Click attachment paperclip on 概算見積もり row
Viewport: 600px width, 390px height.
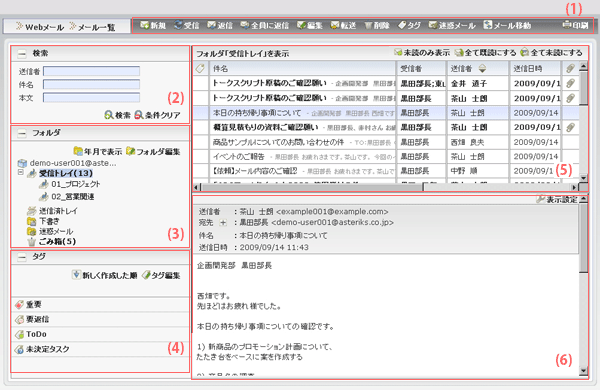pyautogui.click(x=570, y=127)
